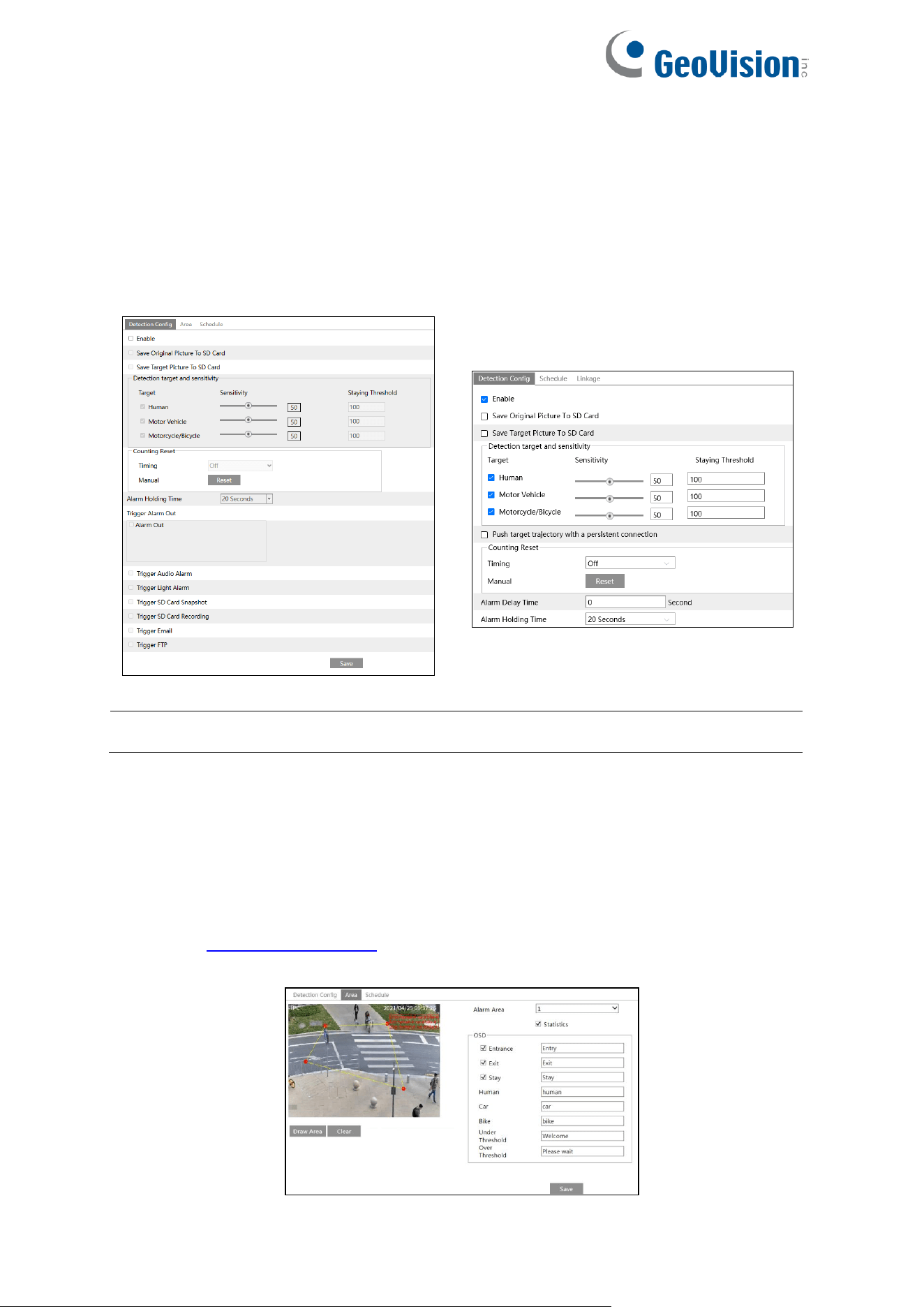Image resolution: width=924 pixels, height=1307 pixels.
Task: Tick Save Original Picture in the Linkage-tab panel
Action: (x=484, y=417)
